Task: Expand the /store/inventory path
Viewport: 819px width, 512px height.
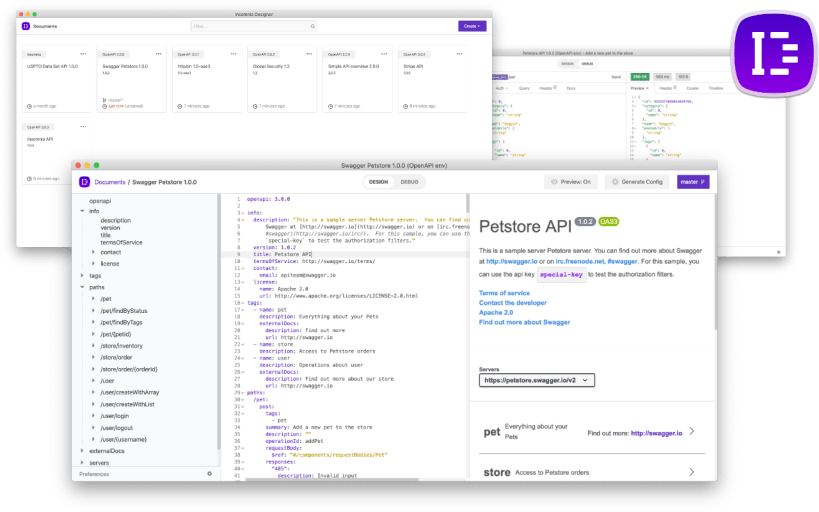Action: pos(93,345)
